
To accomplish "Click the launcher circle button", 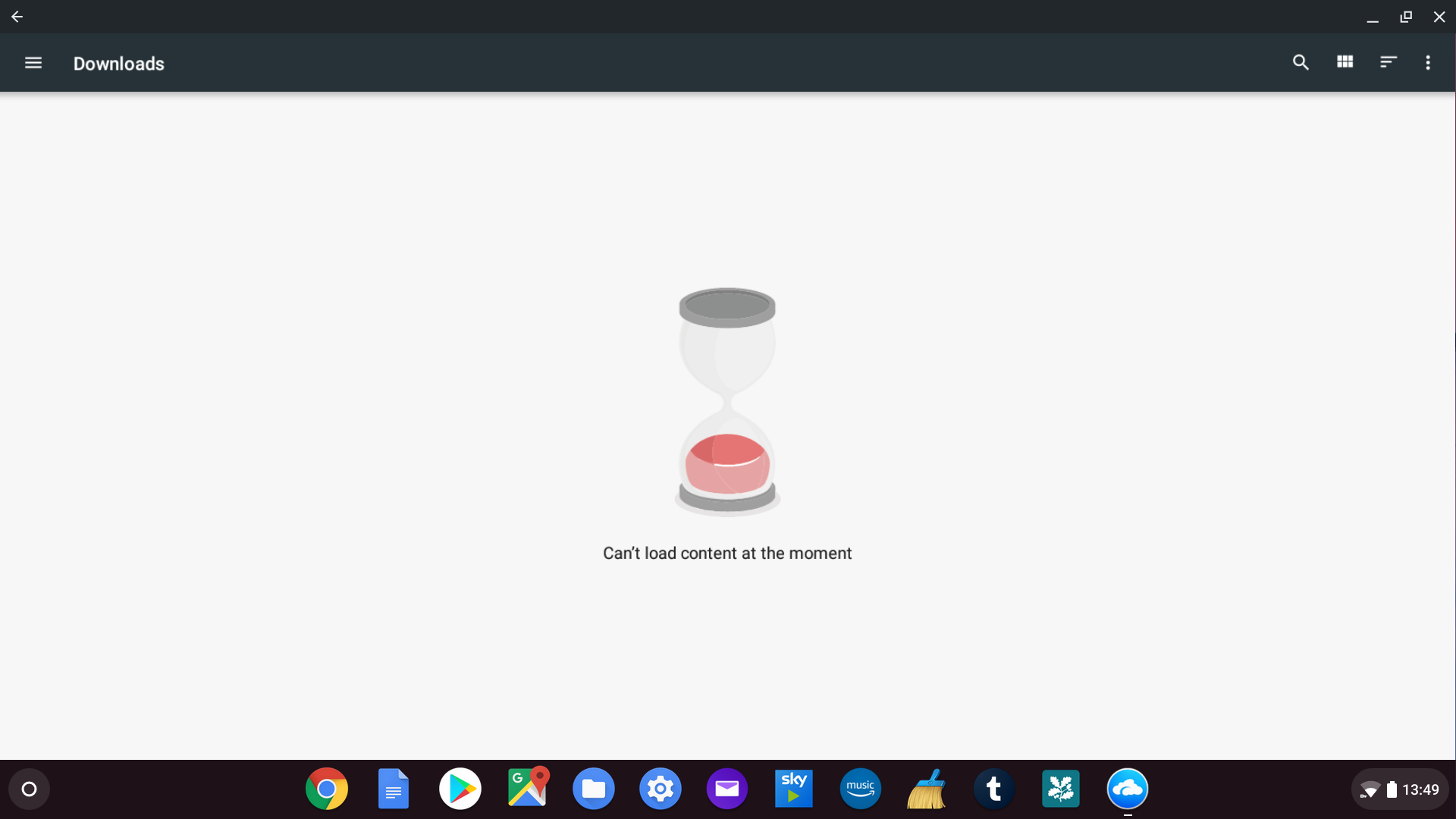I will click(29, 789).
